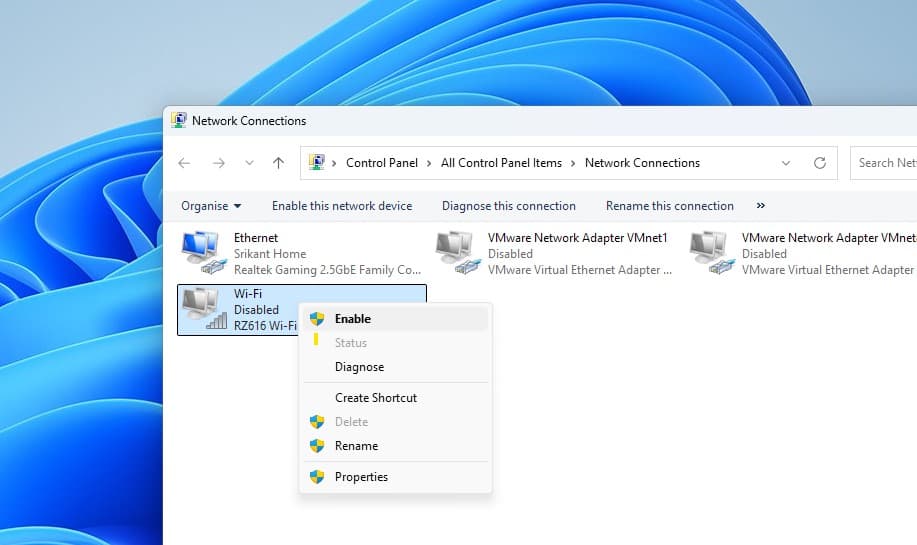The image size is (917, 545).
Task: Click 'Realtek Gaming 2.5GbE Family Co...' text
Action: (328, 270)
